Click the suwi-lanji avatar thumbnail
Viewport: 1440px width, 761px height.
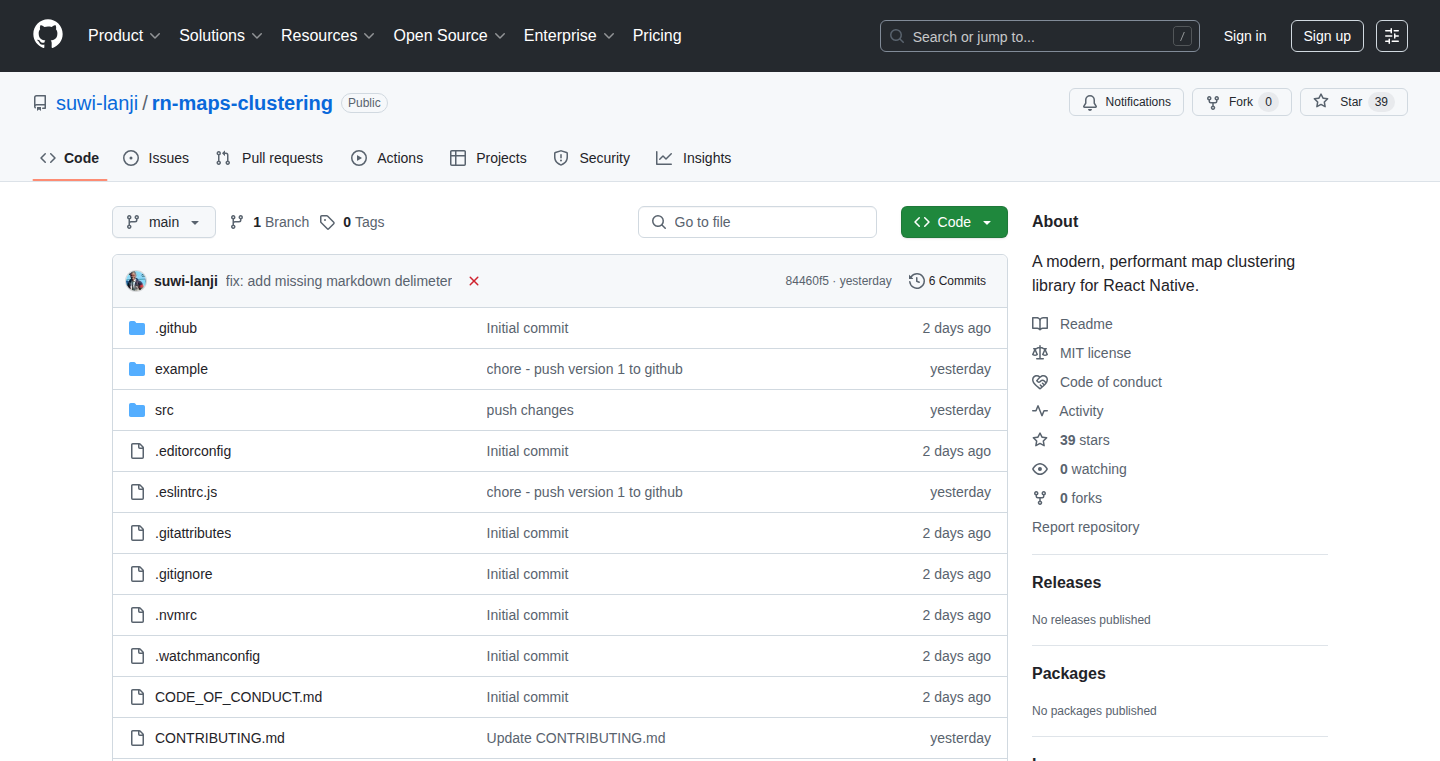136,281
